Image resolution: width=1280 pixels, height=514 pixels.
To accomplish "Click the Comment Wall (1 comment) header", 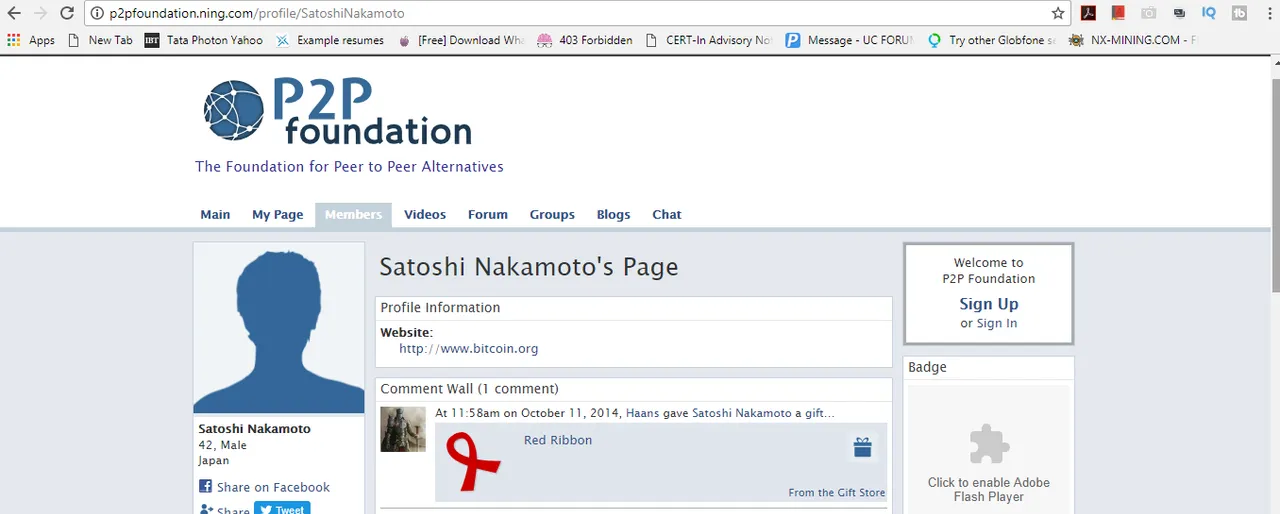I will [469, 389].
